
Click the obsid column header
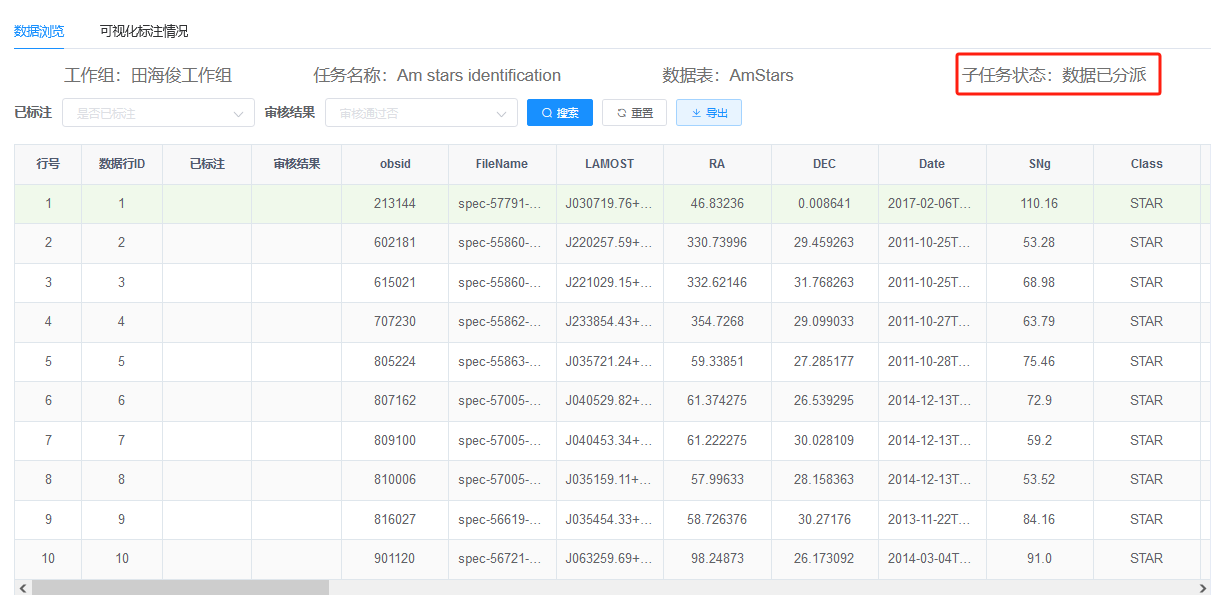pyautogui.click(x=395, y=164)
